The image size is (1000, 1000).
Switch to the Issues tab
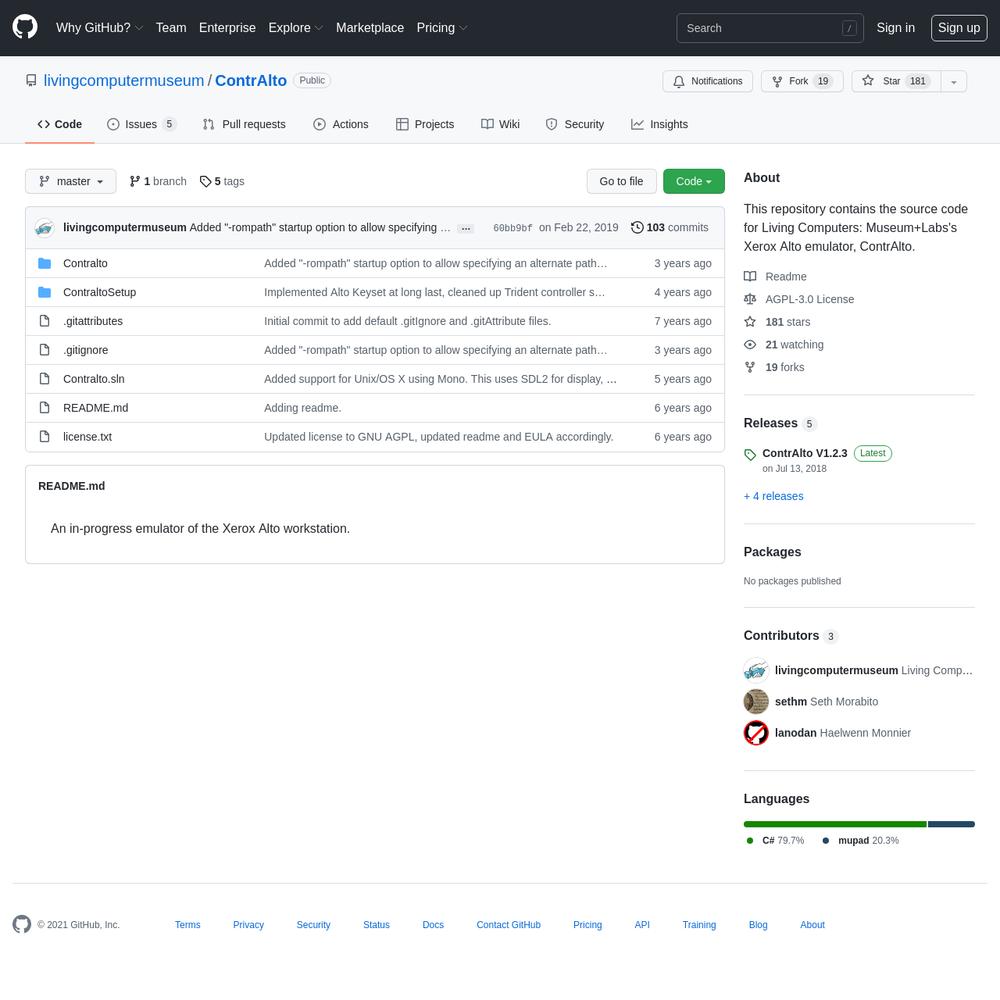(141, 124)
